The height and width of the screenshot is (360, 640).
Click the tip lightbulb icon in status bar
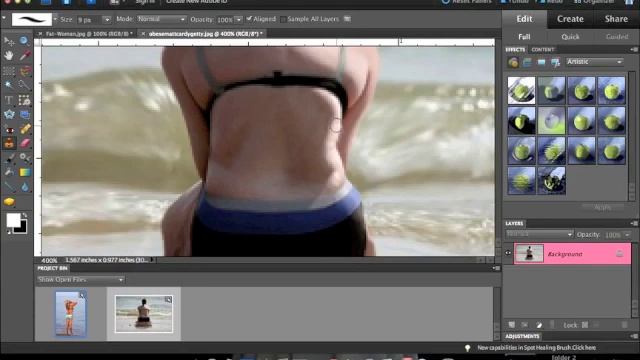click(x=467, y=348)
